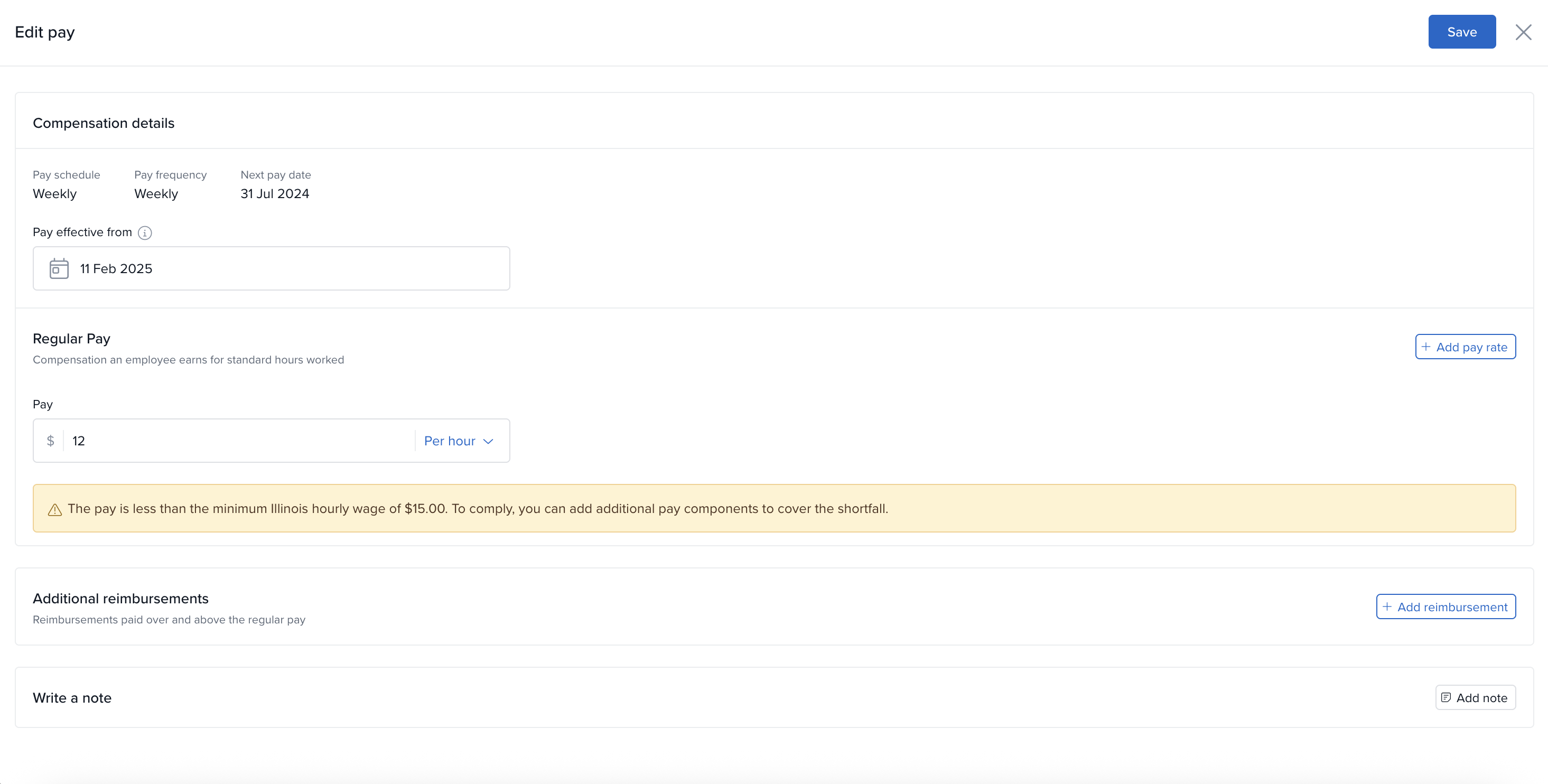Click Add pay rate

[x=1466, y=347]
